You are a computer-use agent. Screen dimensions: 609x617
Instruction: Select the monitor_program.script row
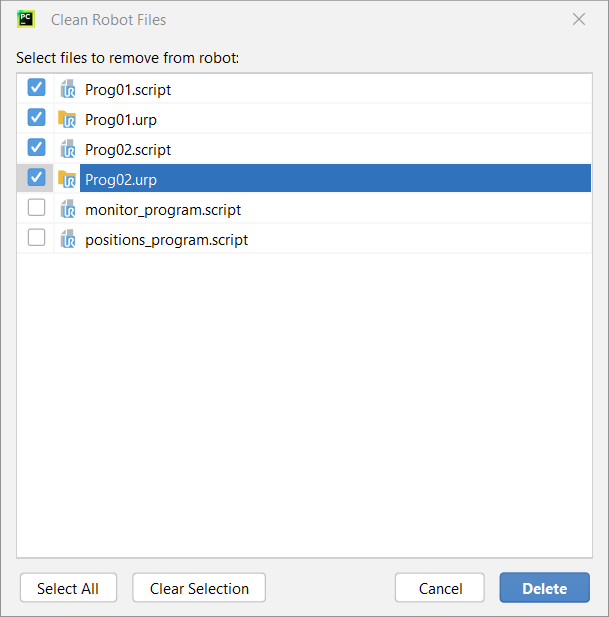tap(304, 209)
